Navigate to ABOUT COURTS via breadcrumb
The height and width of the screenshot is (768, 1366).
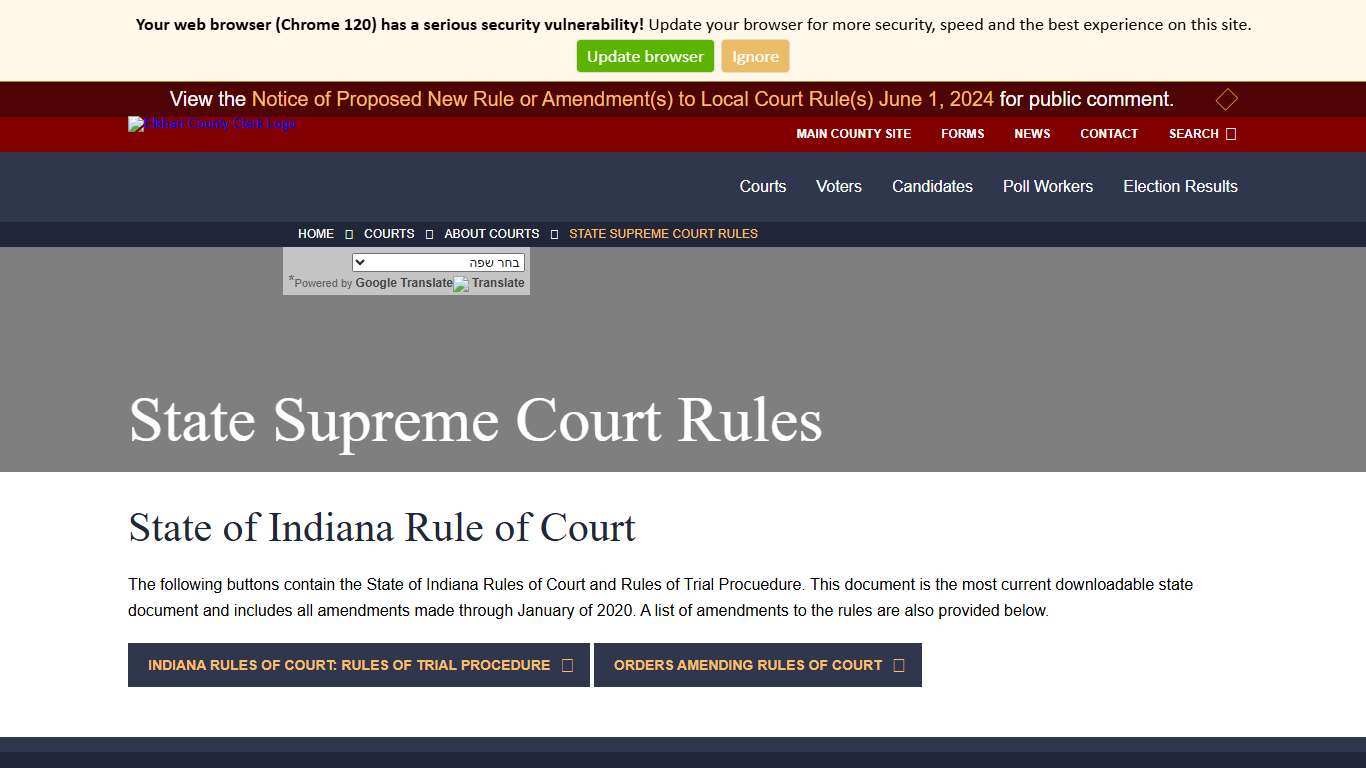(491, 233)
